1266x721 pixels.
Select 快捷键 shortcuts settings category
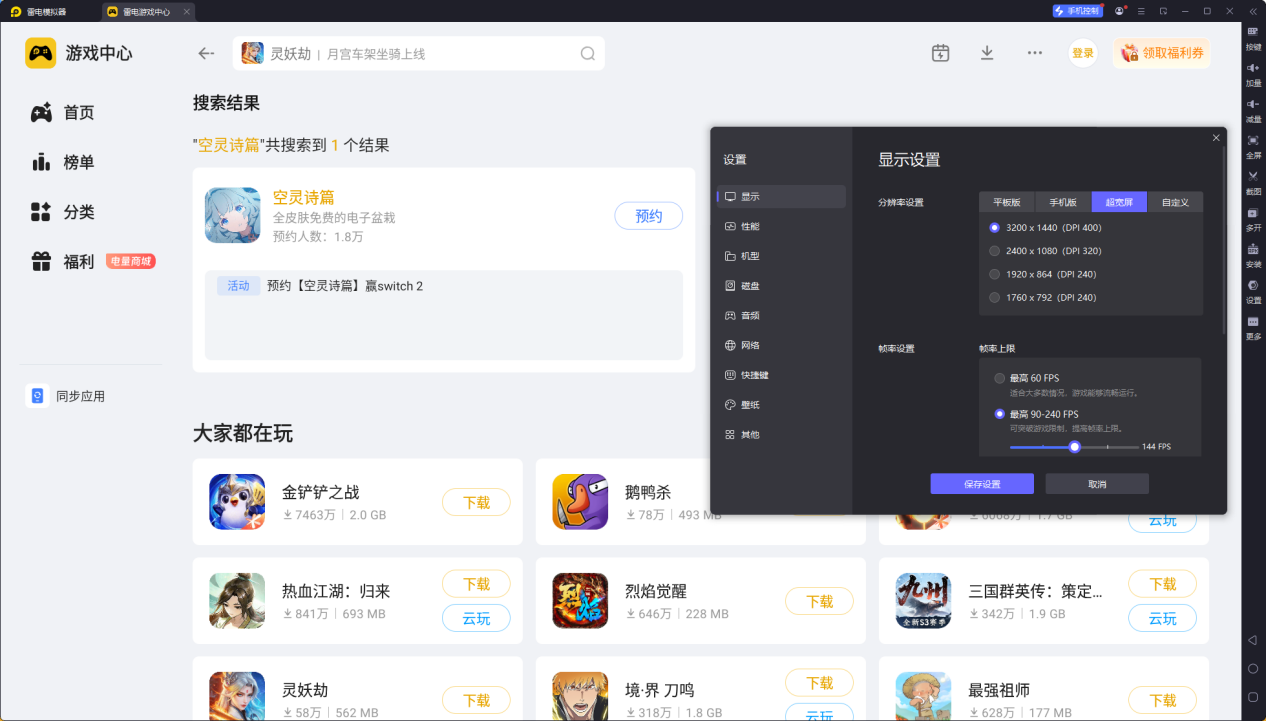(782, 375)
